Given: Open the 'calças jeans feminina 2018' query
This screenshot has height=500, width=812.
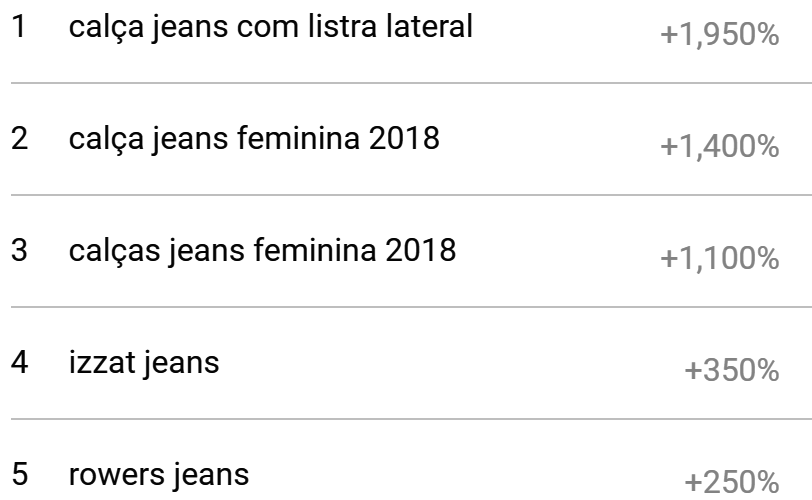Looking at the screenshot, I should coord(262,250).
